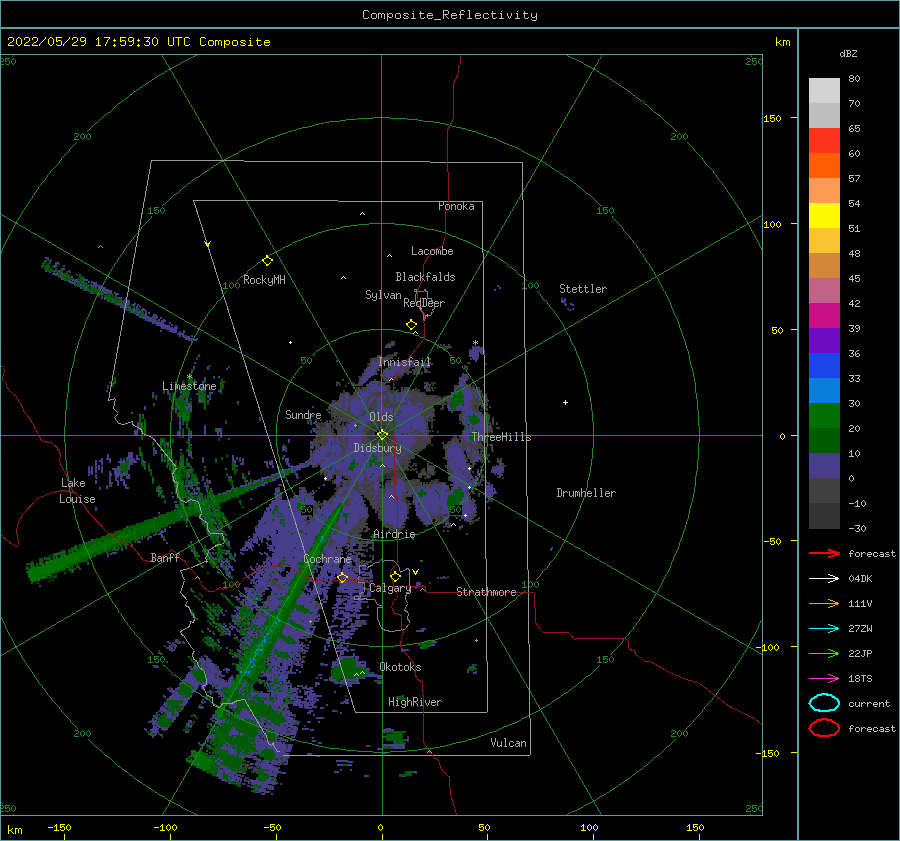This screenshot has width=900, height=841.
Task: Click the Banff label
Action: (x=165, y=557)
